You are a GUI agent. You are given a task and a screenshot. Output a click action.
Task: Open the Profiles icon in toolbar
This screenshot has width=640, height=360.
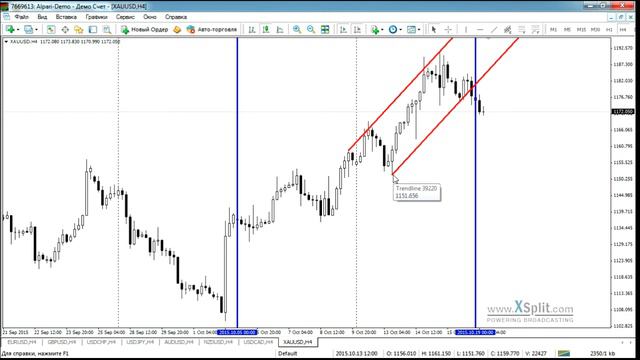coord(28,29)
